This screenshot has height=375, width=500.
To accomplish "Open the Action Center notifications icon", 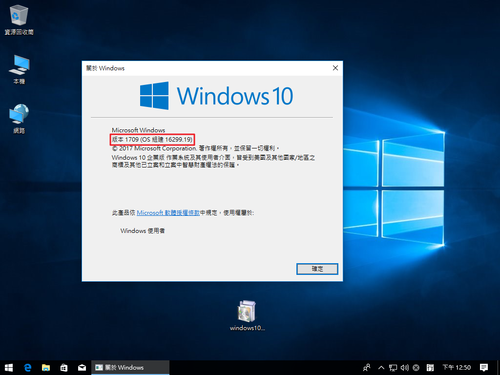I will pos(484,367).
